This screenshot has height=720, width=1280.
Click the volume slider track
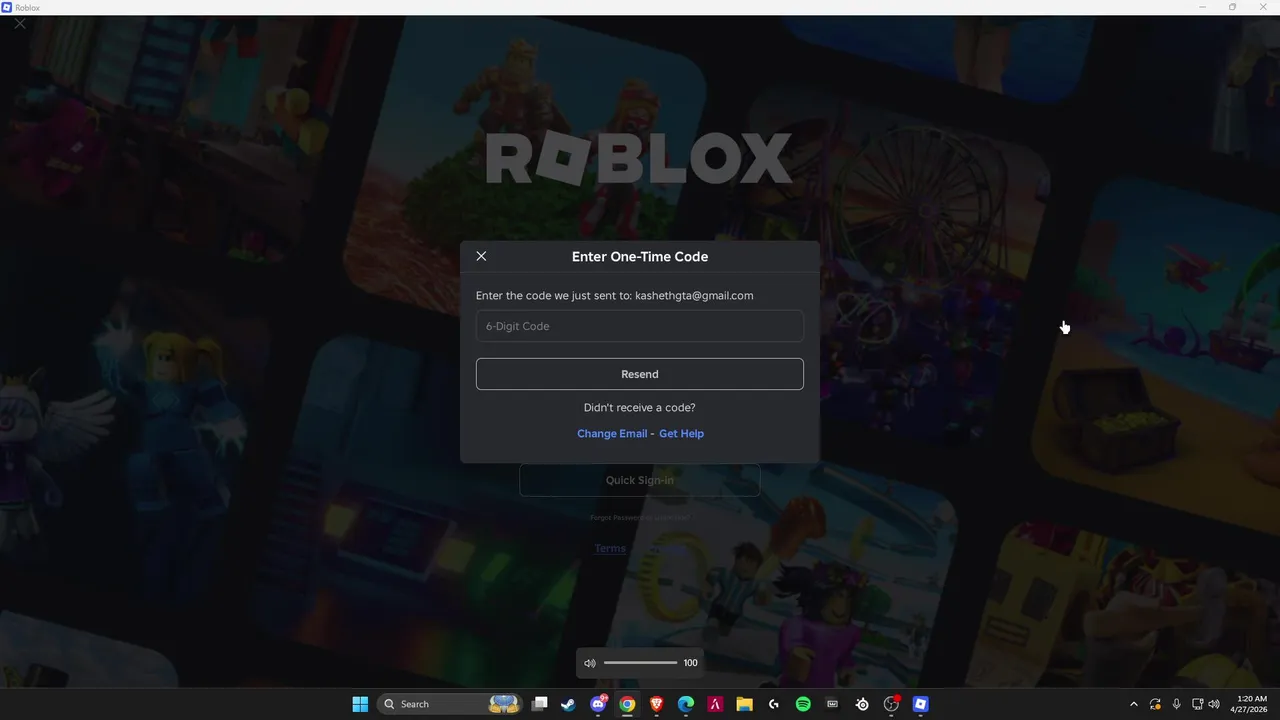click(641, 663)
